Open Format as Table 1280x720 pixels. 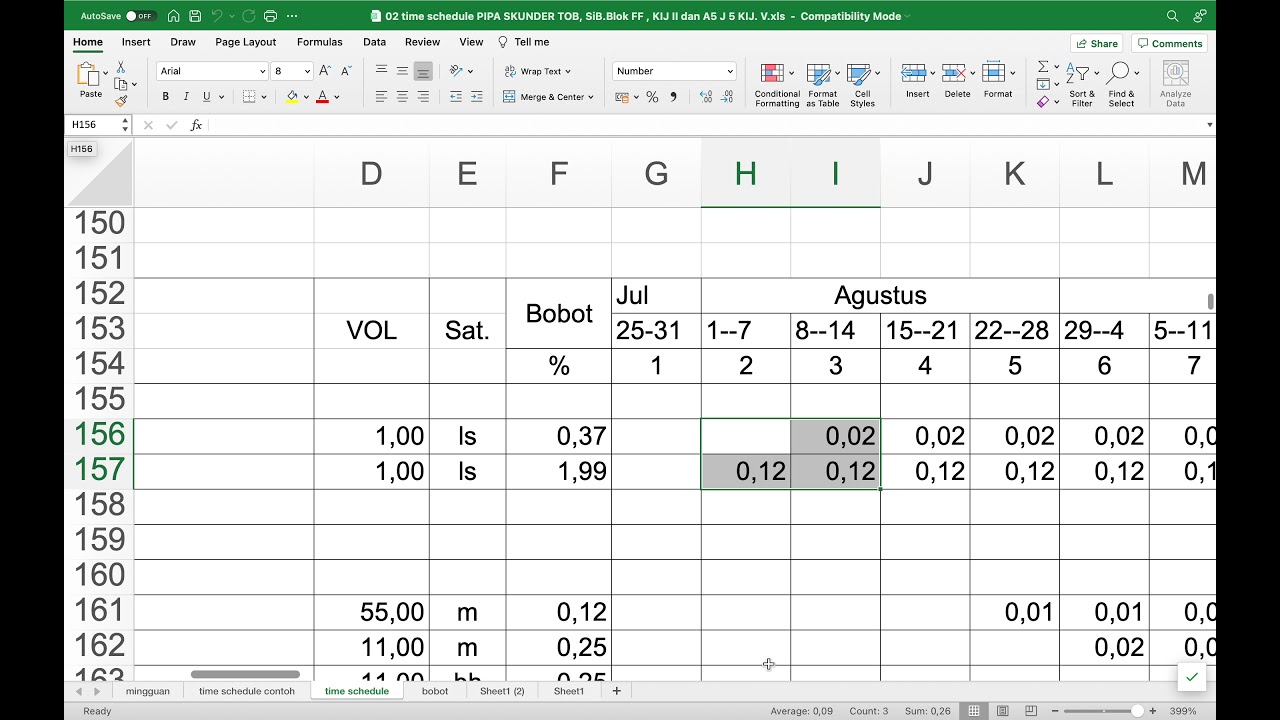pos(823,85)
